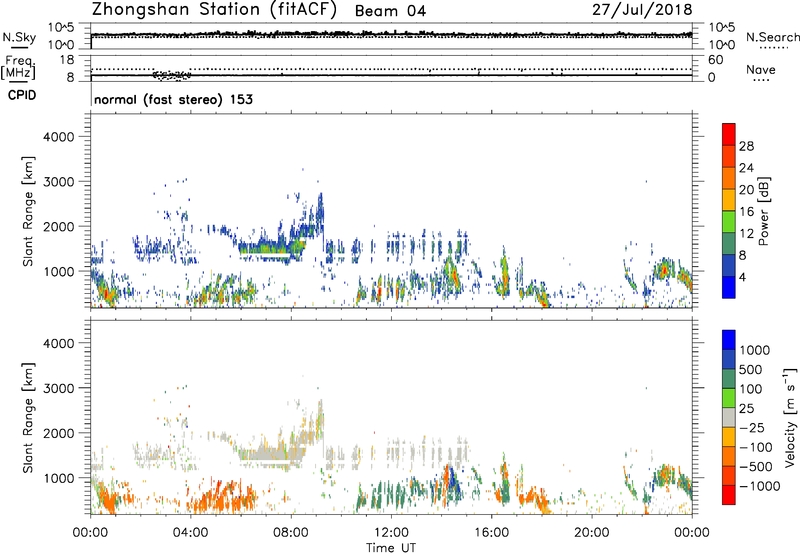The height and width of the screenshot is (554, 800).
Task: Click the frequency change dots near 03:00
Action: click(x=172, y=75)
